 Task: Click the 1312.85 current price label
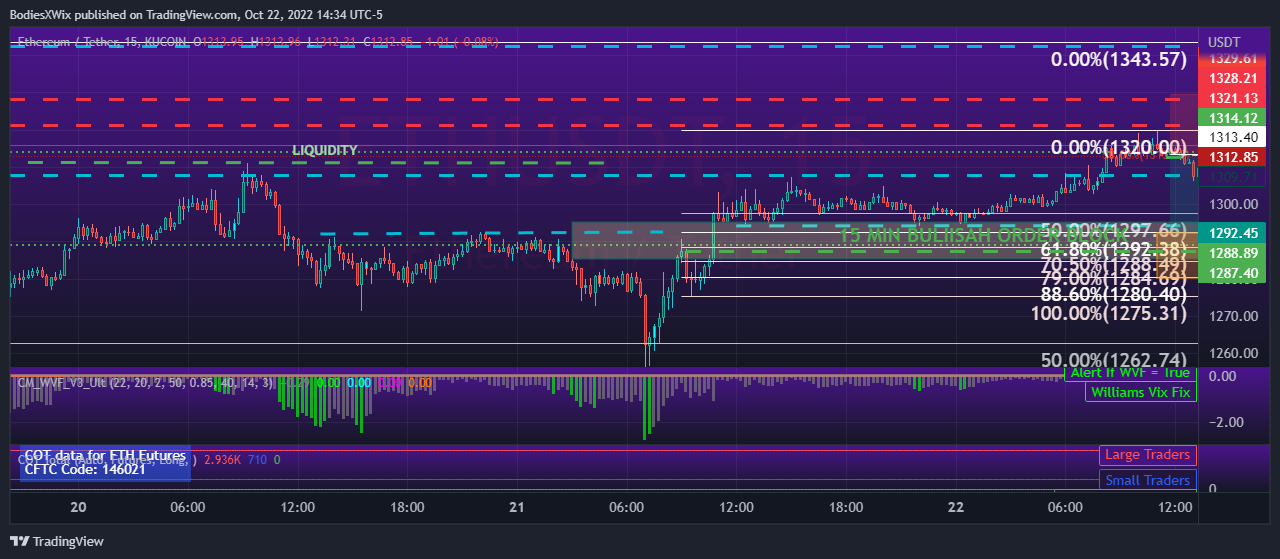1232,157
